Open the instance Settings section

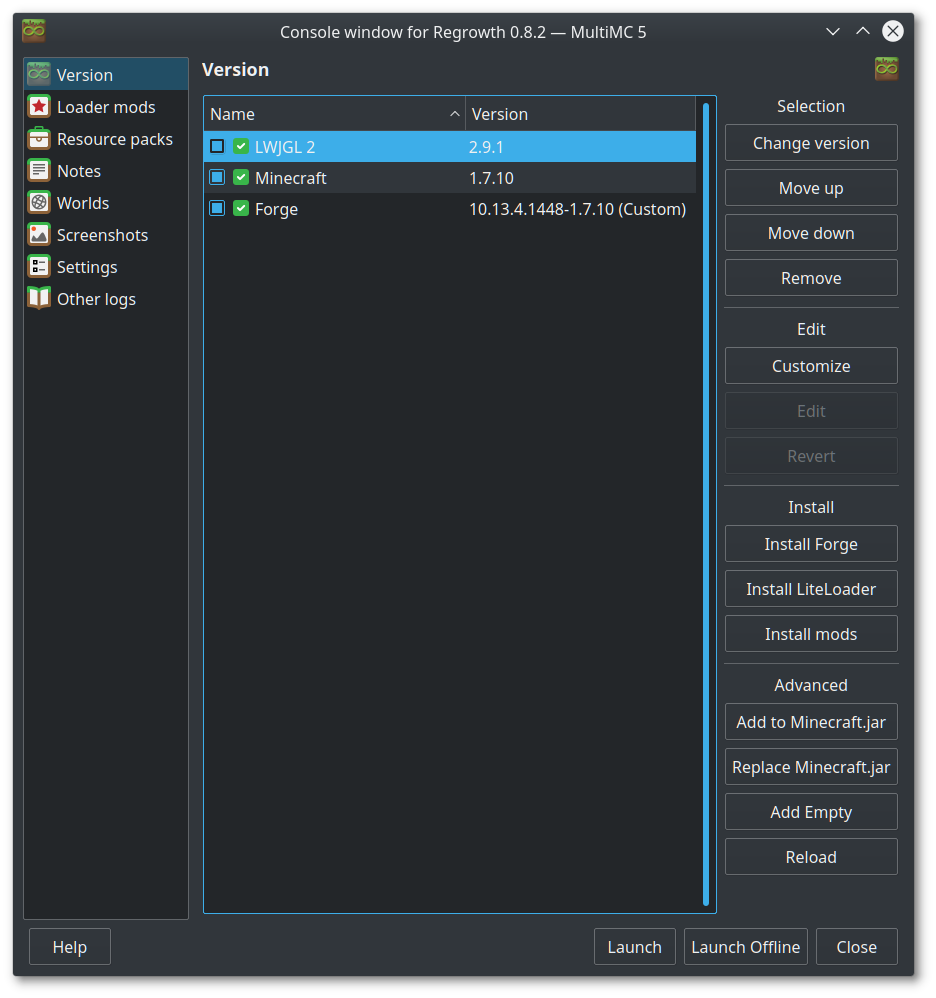[86, 266]
